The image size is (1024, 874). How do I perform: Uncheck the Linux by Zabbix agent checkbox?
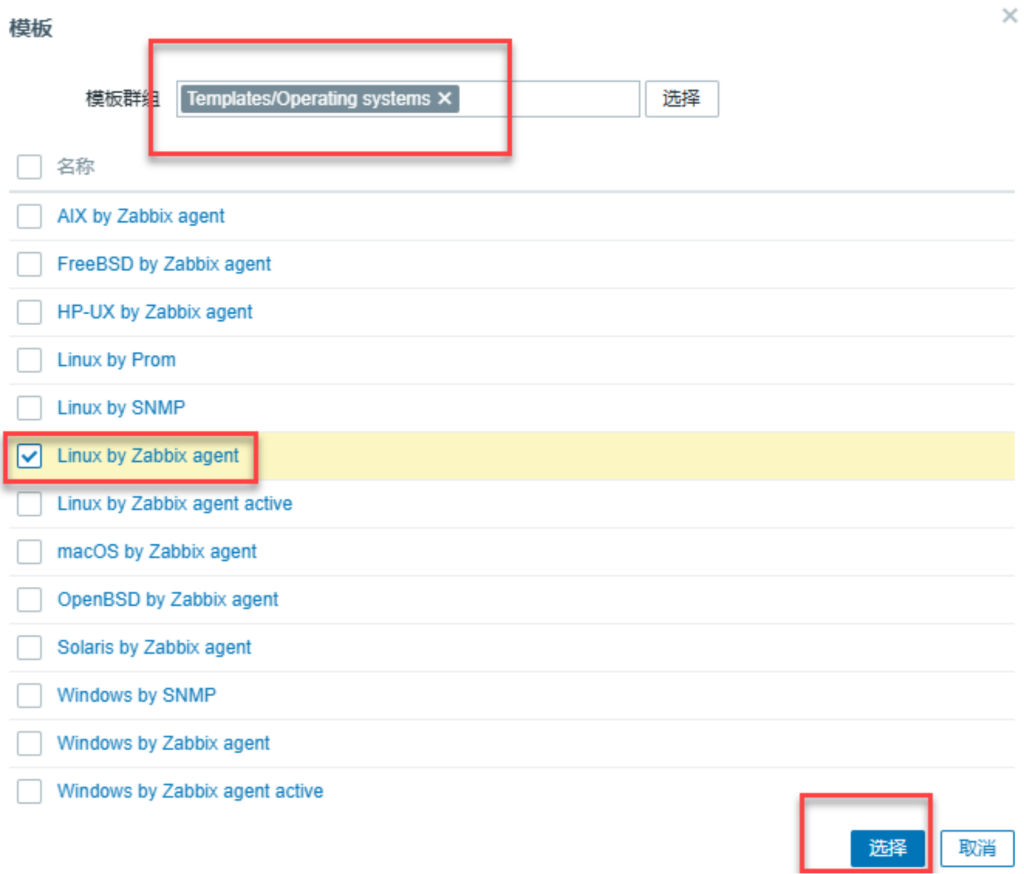coord(30,456)
